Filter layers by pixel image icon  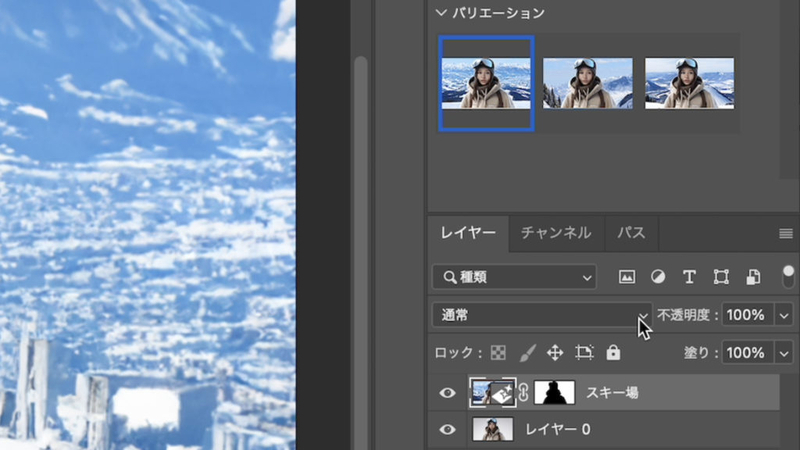pyautogui.click(x=627, y=277)
